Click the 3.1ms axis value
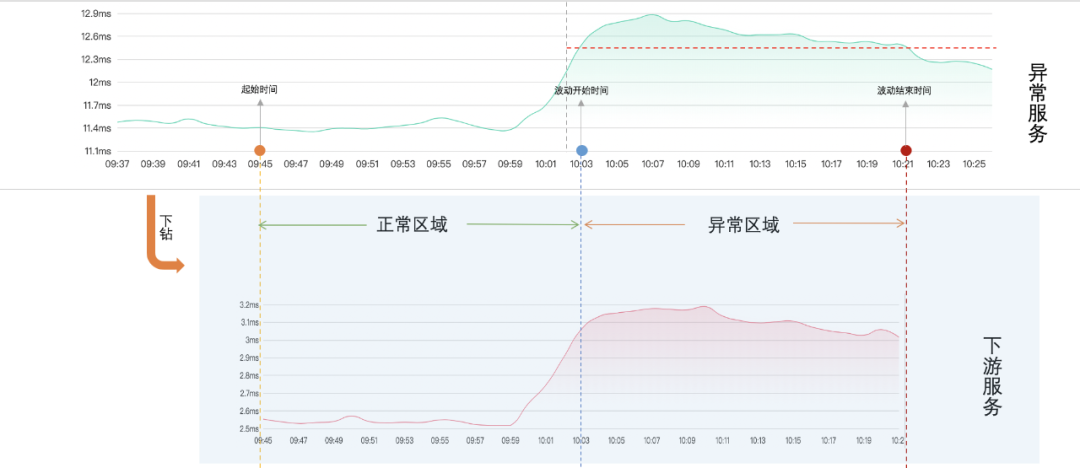 tap(249, 323)
